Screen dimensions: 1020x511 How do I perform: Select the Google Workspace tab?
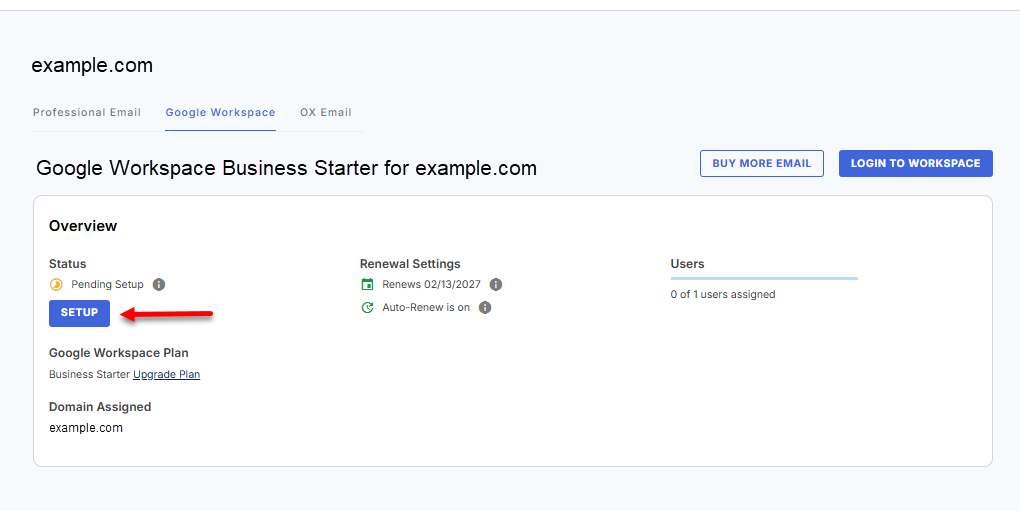[221, 112]
